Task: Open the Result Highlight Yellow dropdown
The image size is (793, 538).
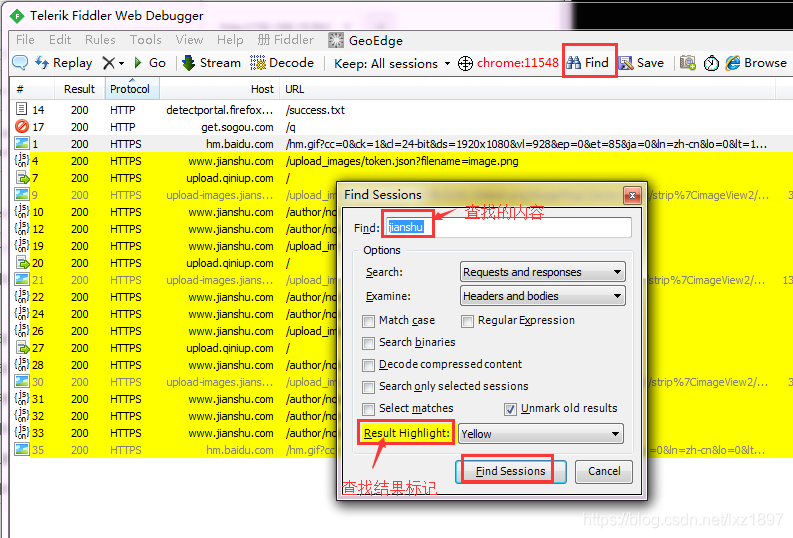Action: click(x=541, y=433)
